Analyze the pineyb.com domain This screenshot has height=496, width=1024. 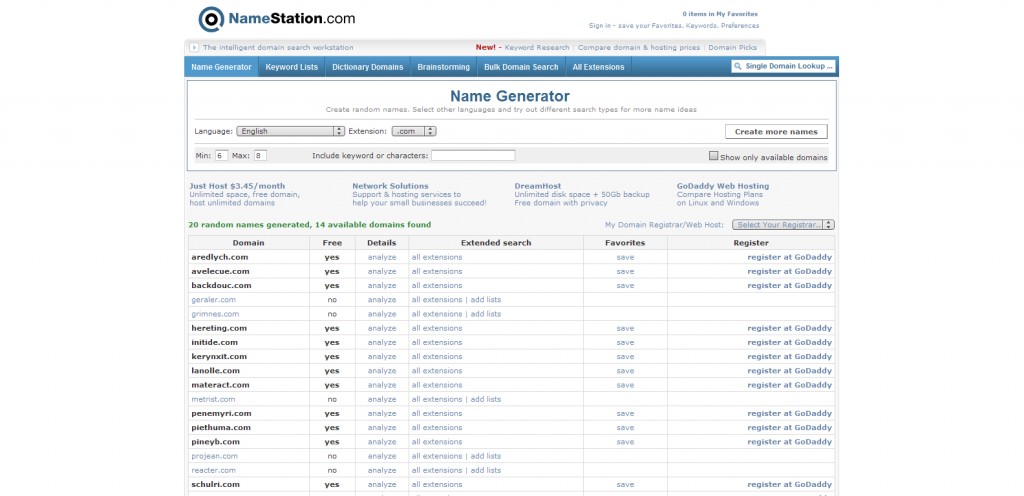point(382,442)
